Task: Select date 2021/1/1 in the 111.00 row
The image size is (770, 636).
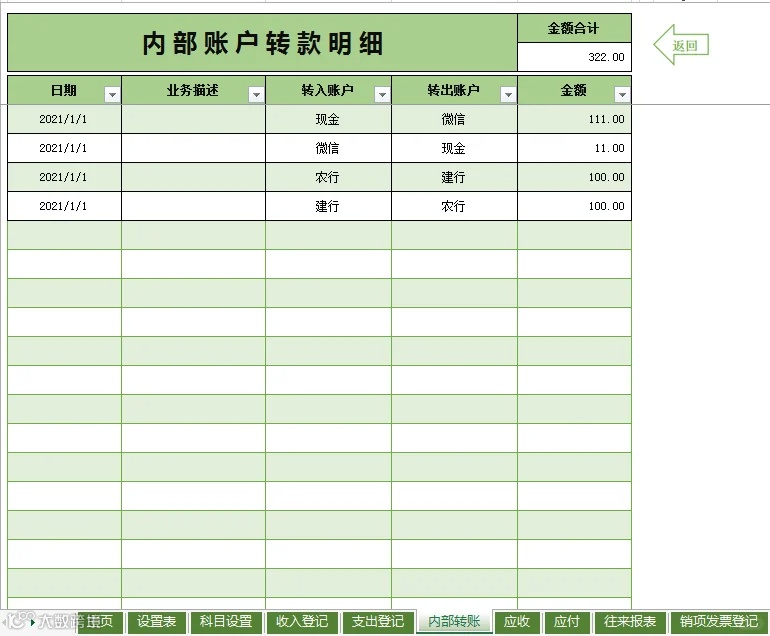Action: (64, 119)
